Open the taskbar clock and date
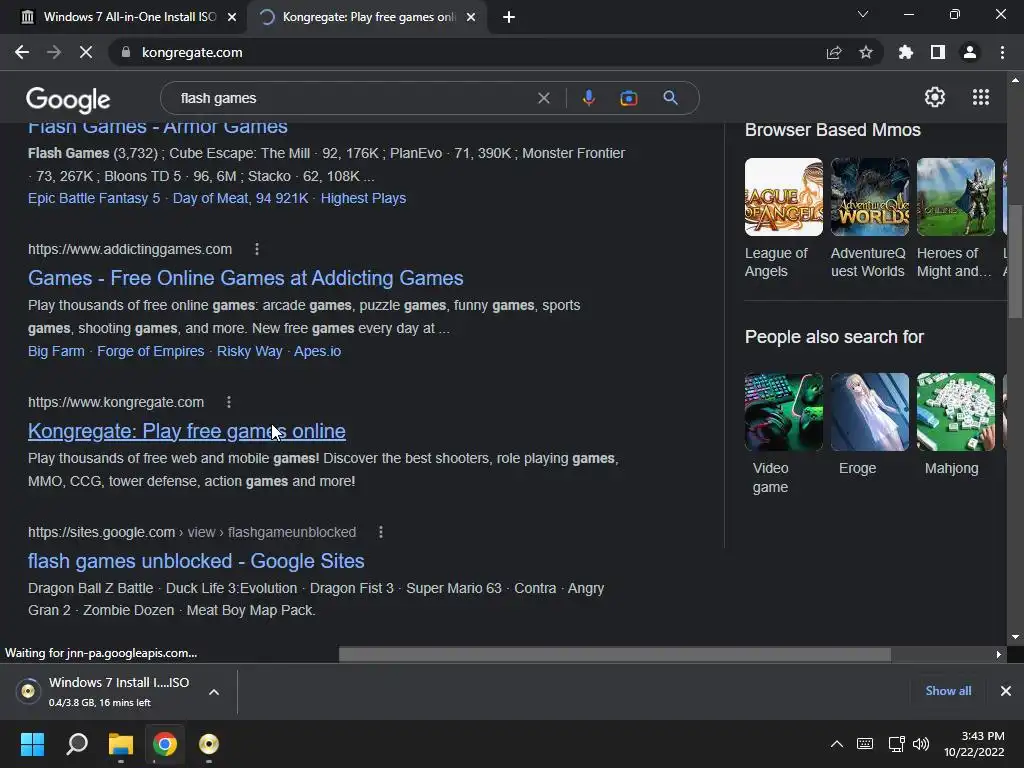The width and height of the screenshot is (1024, 768). click(974, 744)
